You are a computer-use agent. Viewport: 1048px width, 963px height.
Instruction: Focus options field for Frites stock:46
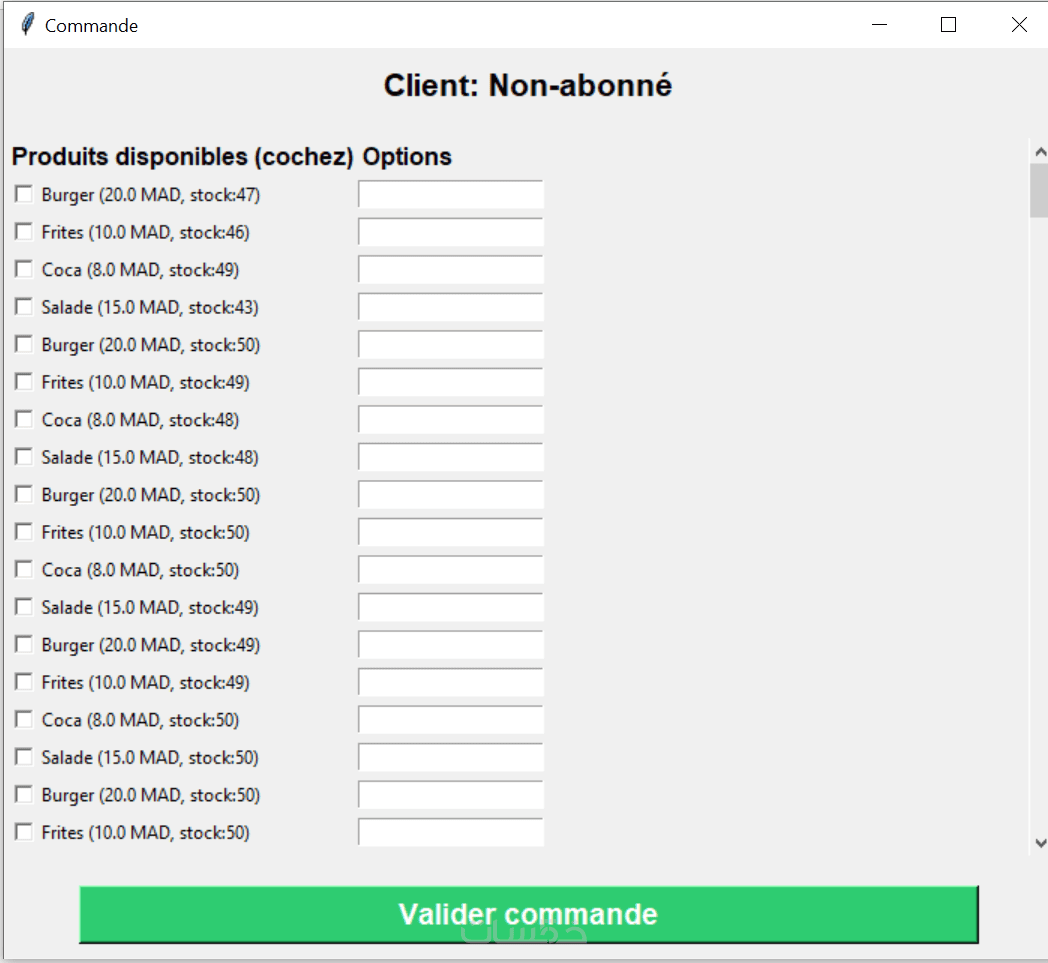[x=451, y=232]
